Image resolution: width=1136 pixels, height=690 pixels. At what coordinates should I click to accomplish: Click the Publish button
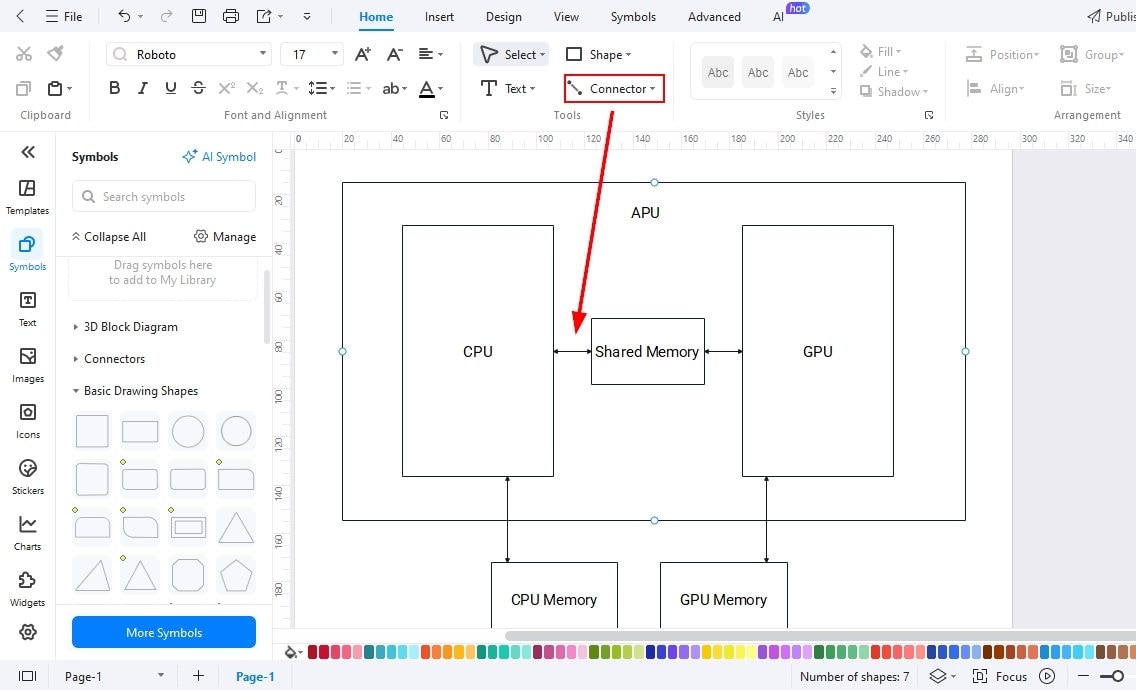pyautogui.click(x=1111, y=16)
